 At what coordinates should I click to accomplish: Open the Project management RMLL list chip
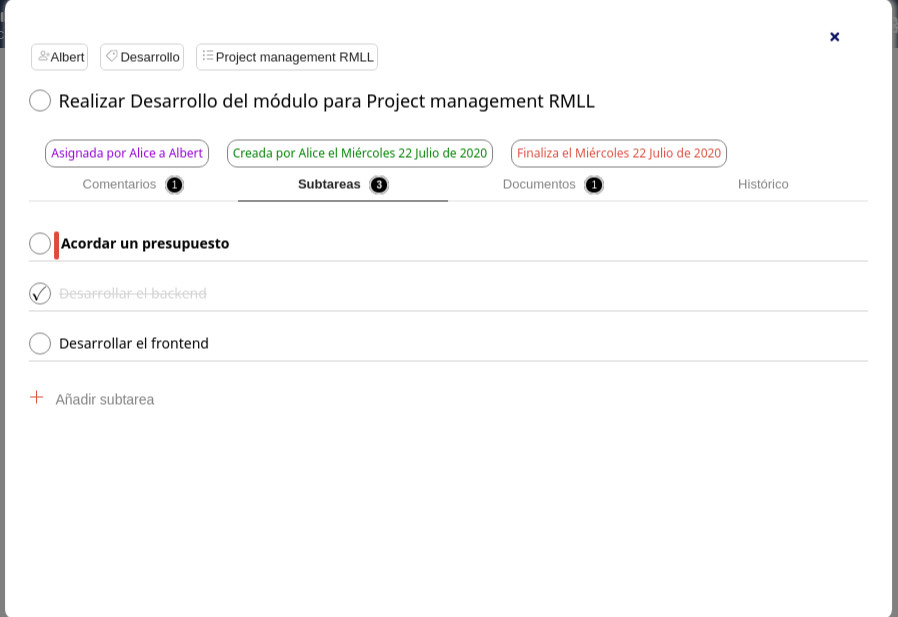click(x=287, y=57)
